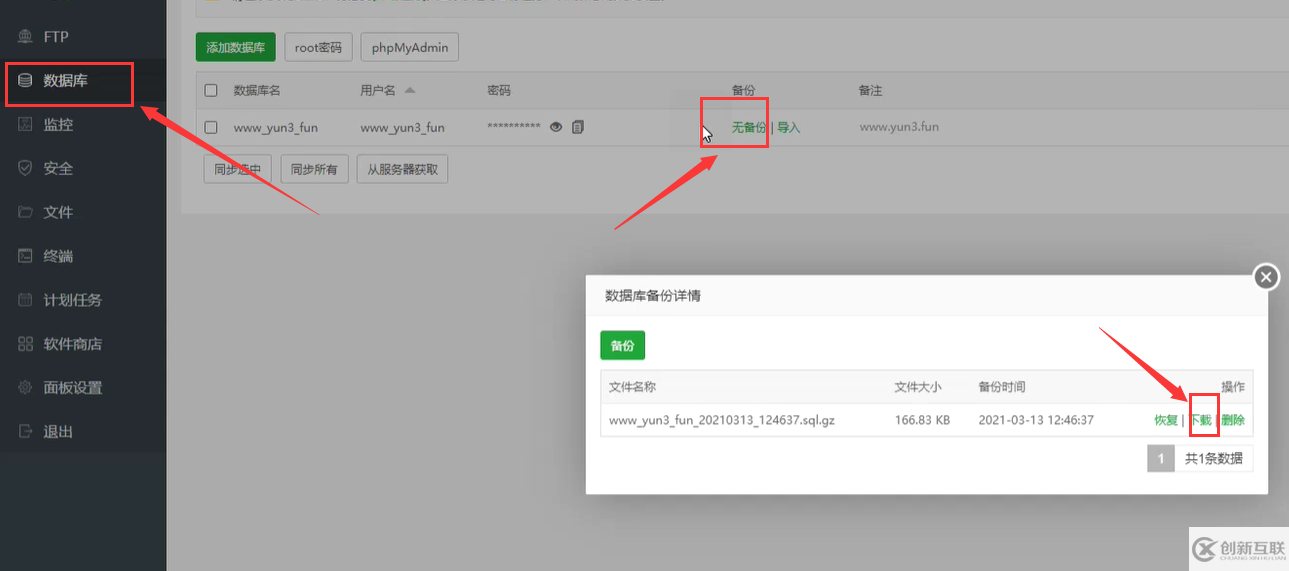Click the root密码 button
The width and height of the screenshot is (1289, 571).
[x=318, y=47]
